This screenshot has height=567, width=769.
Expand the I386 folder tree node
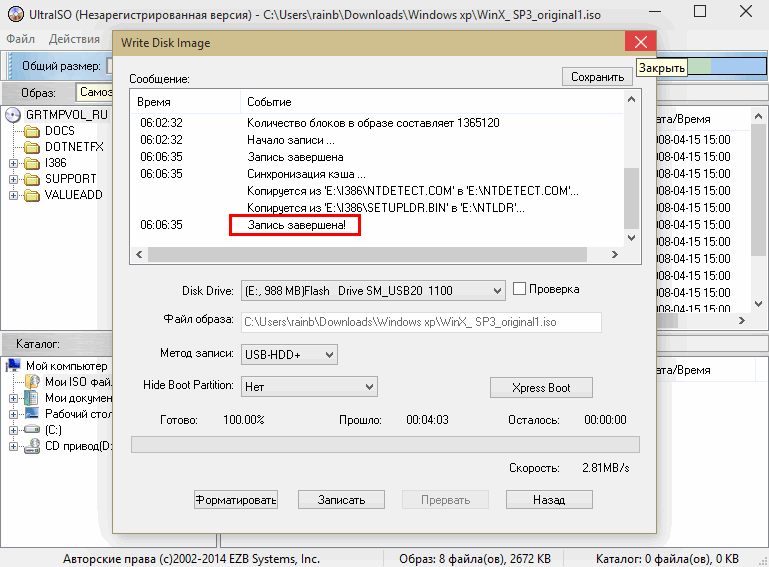[x=13, y=163]
